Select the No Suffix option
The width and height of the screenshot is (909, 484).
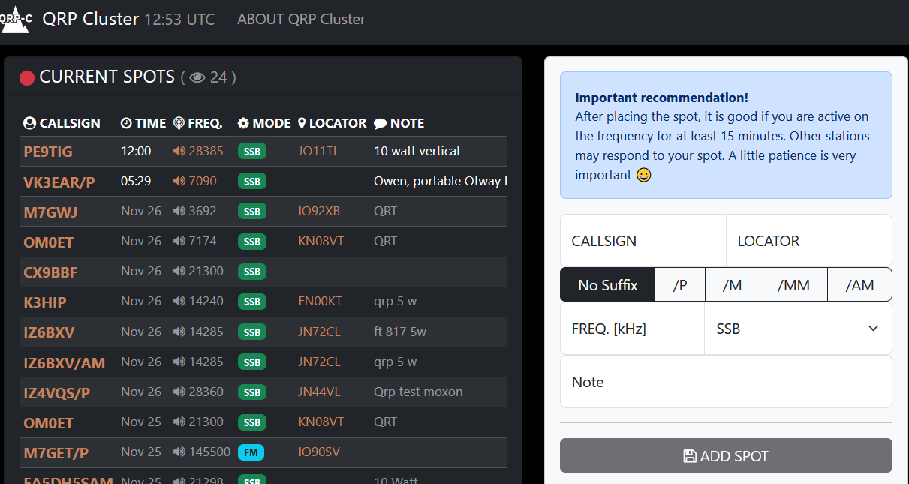(x=608, y=285)
